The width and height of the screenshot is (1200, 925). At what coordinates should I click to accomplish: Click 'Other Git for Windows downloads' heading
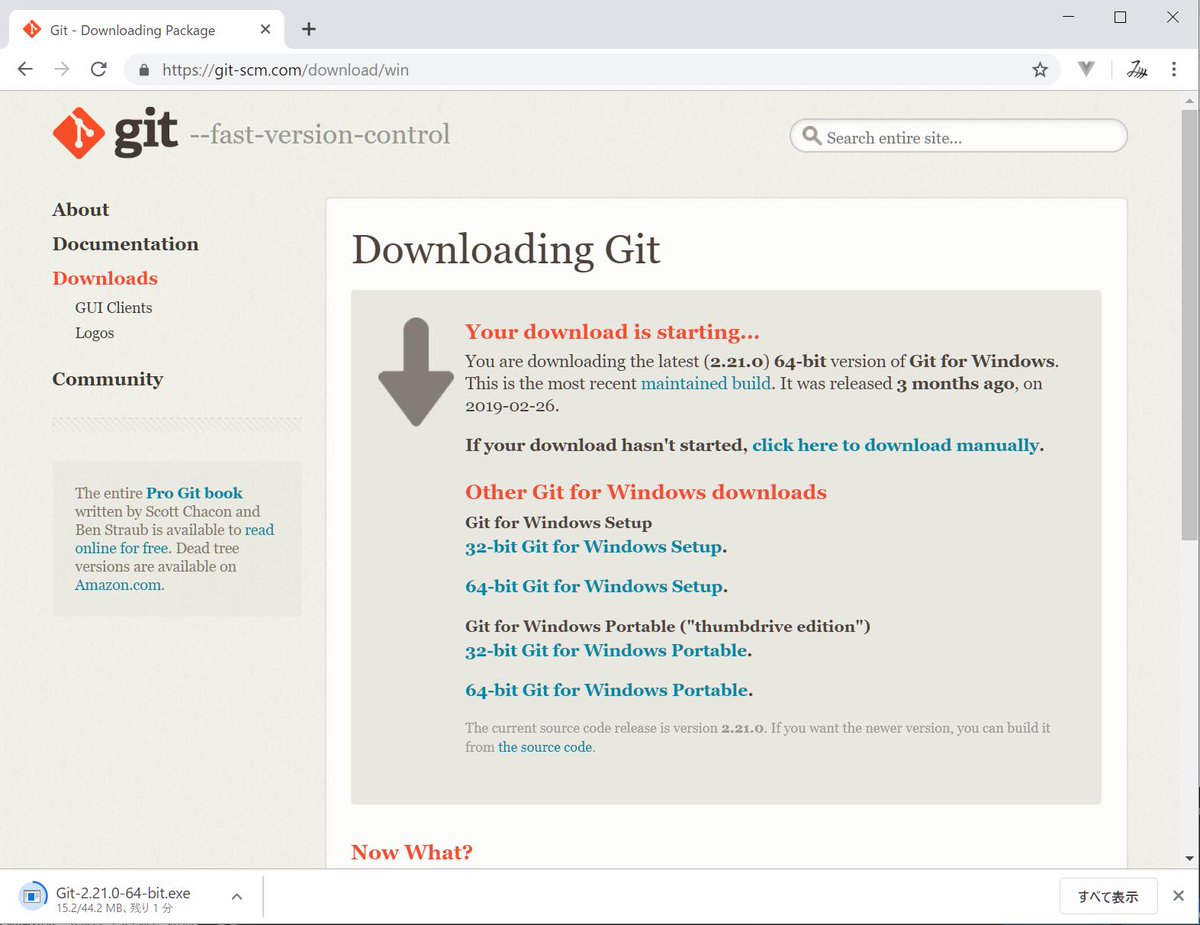646,492
